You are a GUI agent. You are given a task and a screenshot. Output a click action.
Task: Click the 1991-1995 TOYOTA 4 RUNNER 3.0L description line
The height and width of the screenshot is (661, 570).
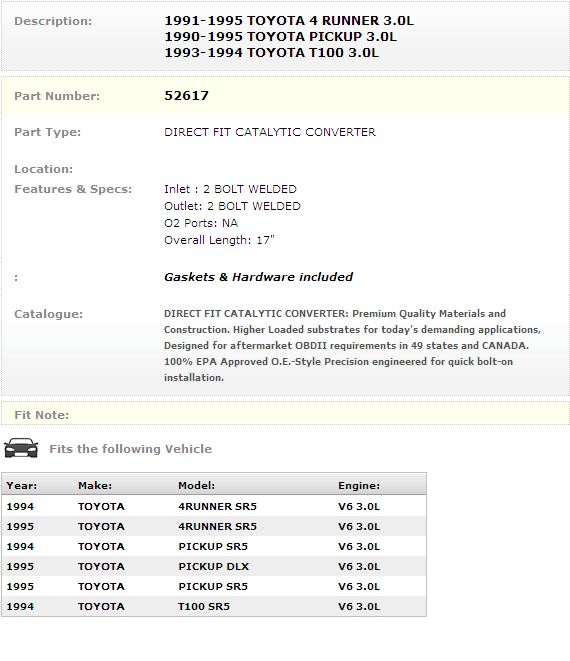click(x=289, y=21)
